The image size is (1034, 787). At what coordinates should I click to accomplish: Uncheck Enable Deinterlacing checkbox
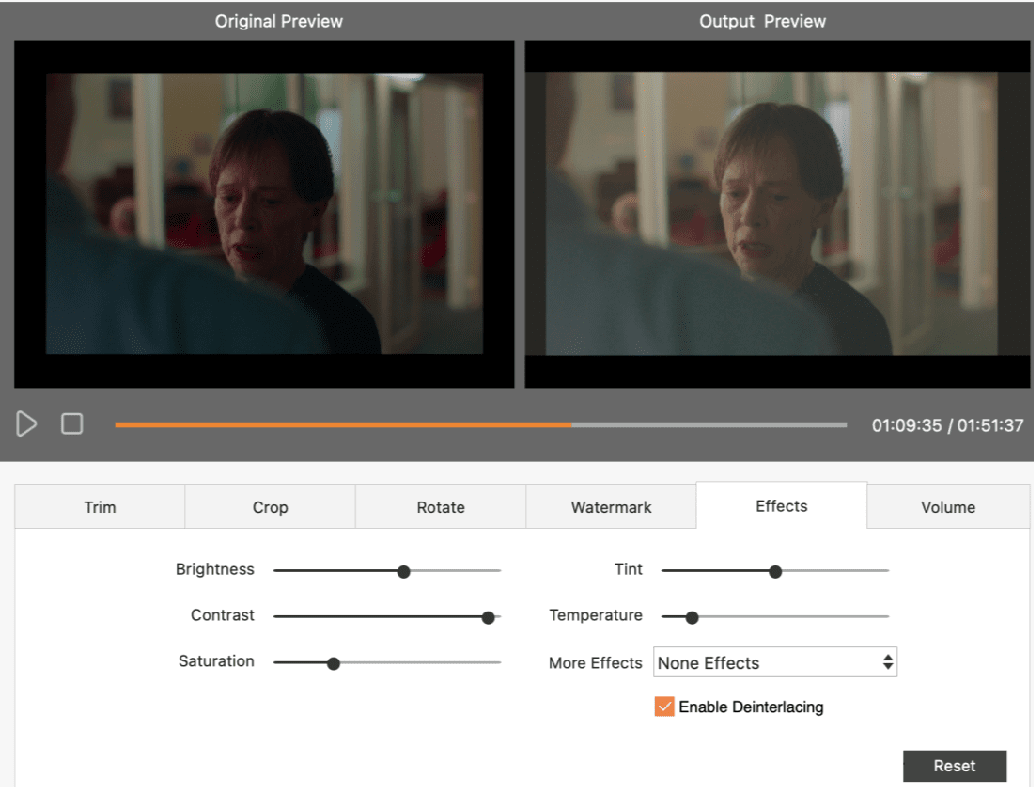pos(665,707)
